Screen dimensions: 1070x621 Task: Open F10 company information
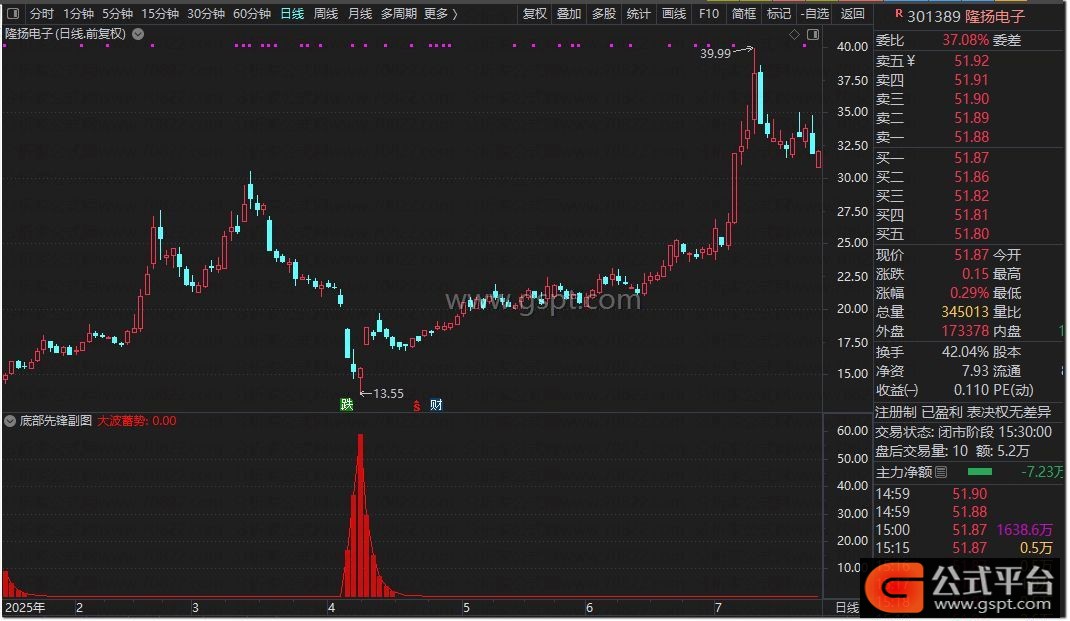pyautogui.click(x=708, y=14)
